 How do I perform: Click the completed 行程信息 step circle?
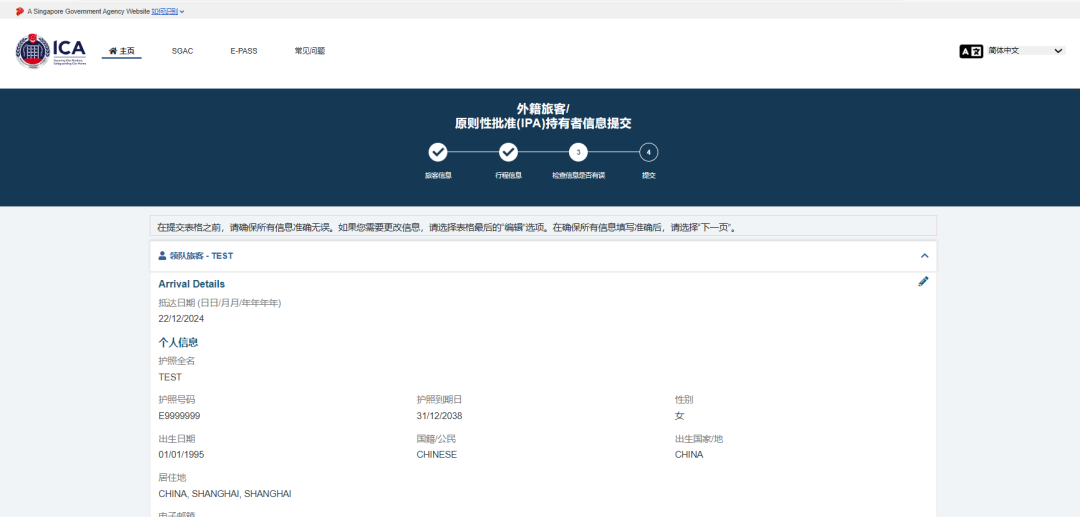[508, 152]
